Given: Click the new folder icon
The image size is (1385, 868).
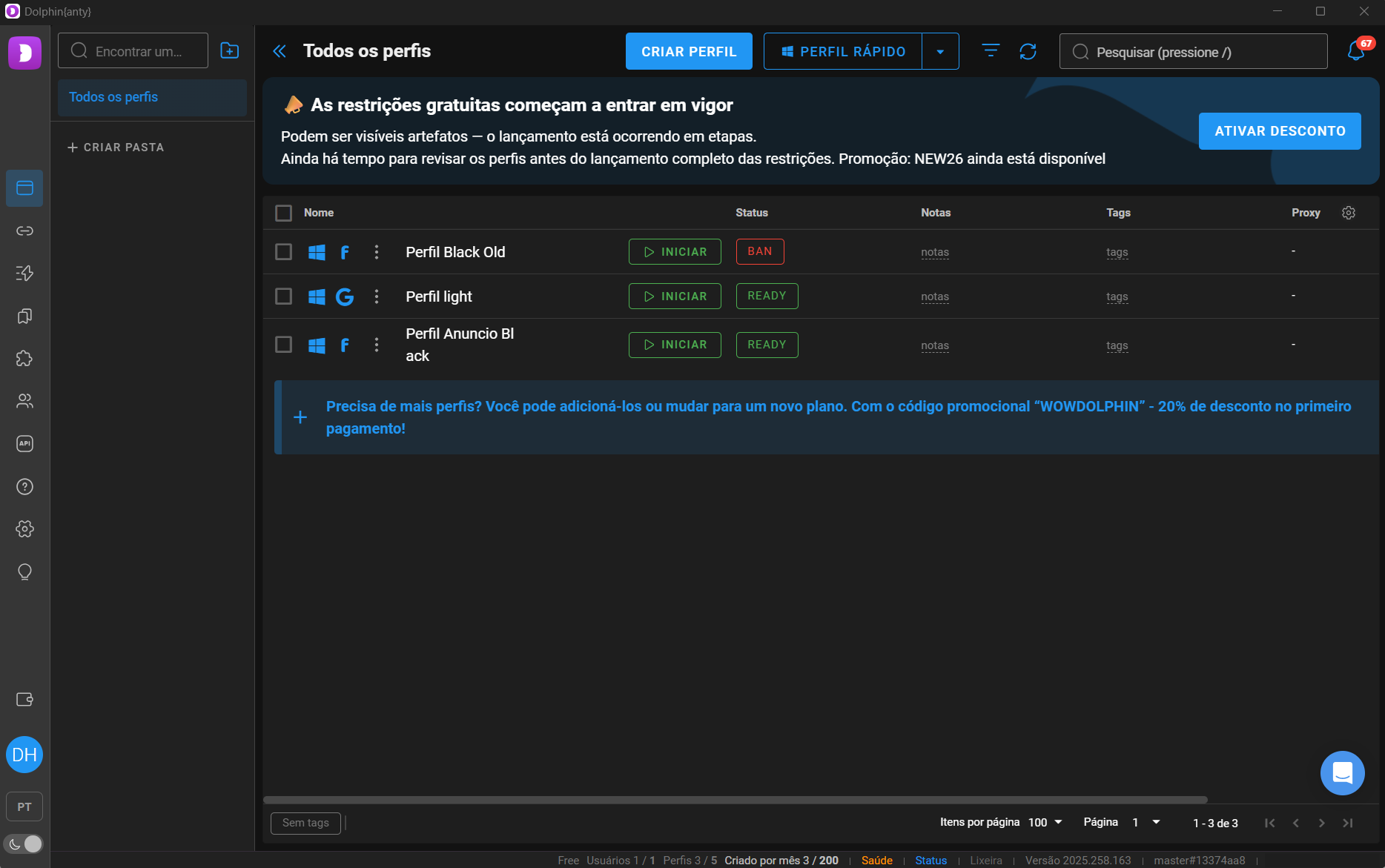Looking at the screenshot, I should [x=230, y=51].
